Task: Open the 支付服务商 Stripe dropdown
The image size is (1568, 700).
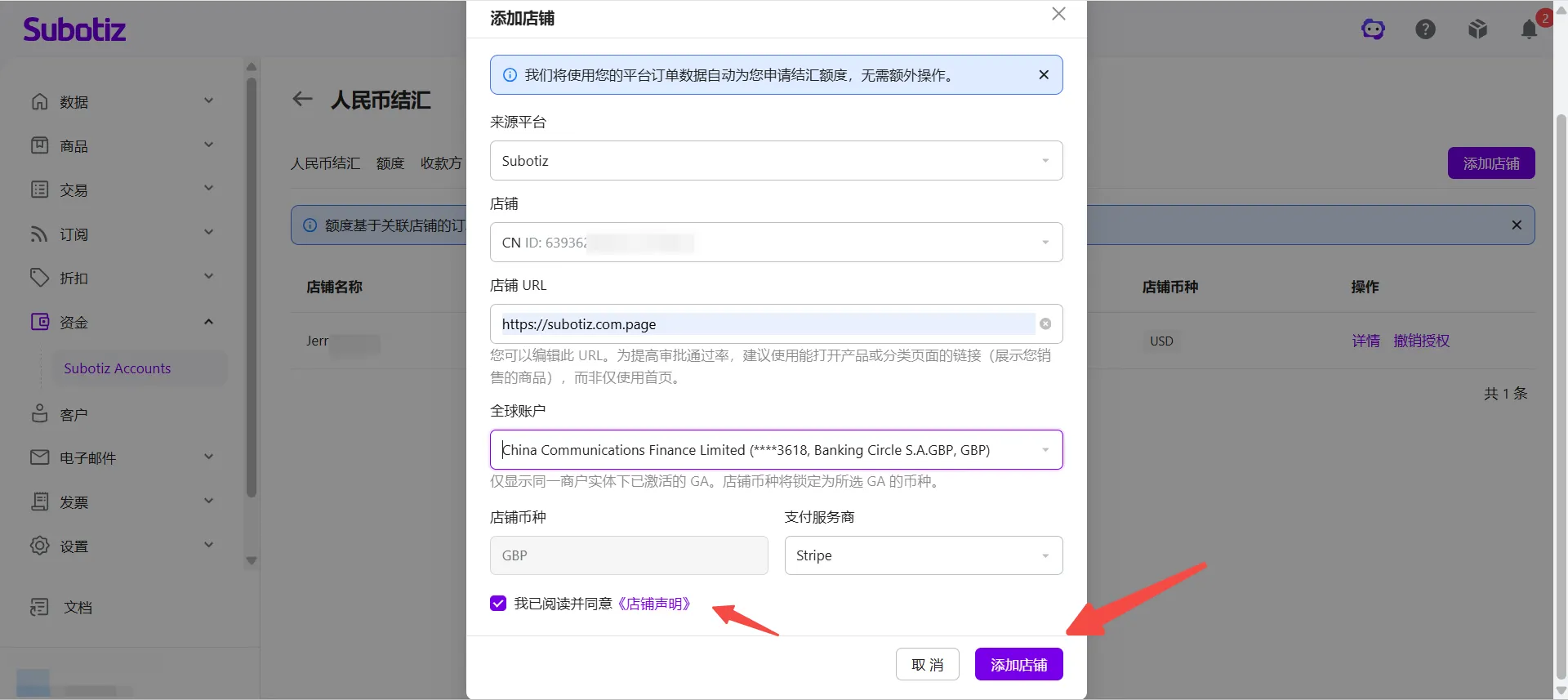Action: tap(924, 555)
